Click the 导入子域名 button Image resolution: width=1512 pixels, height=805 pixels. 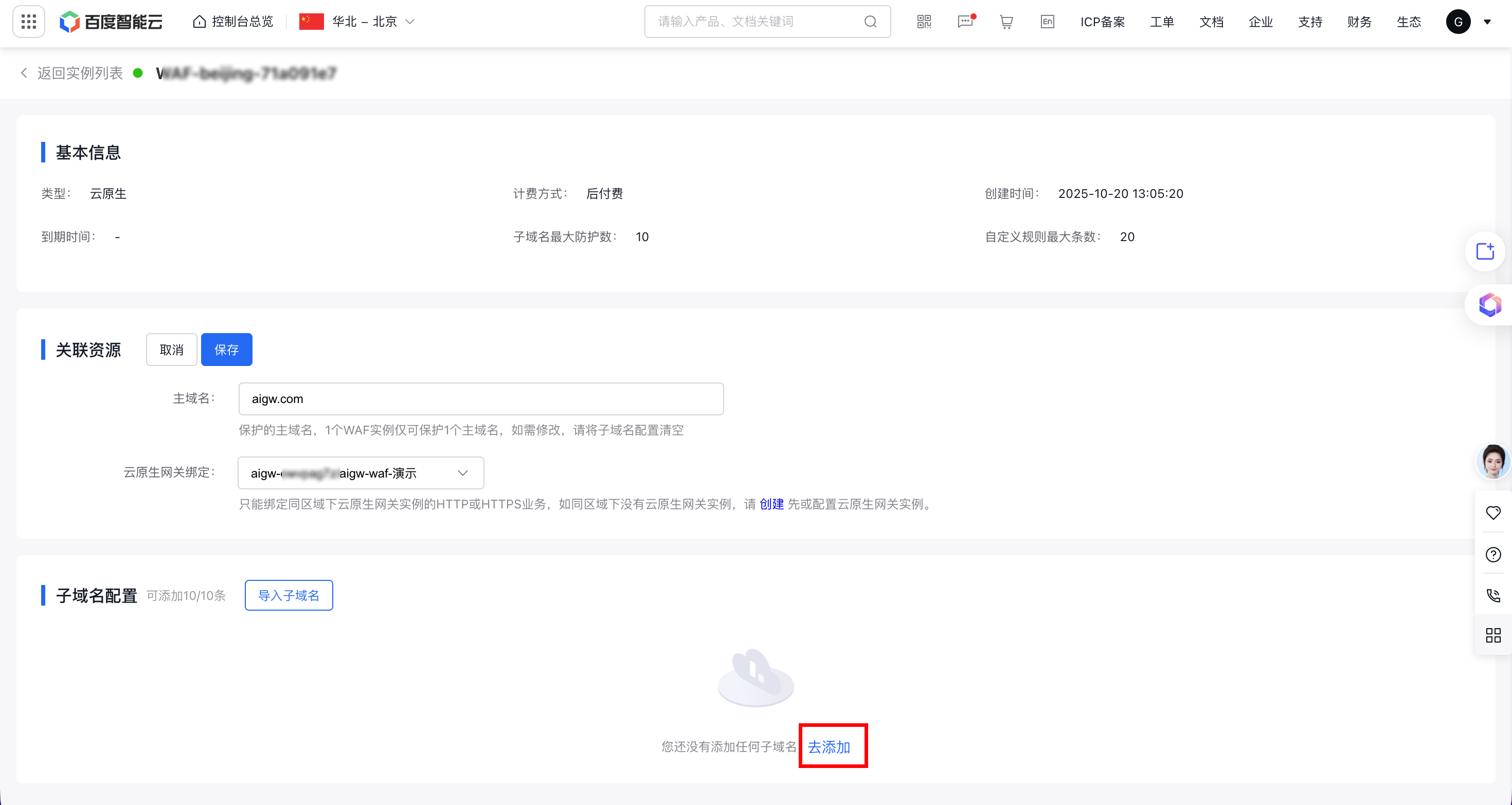click(289, 596)
